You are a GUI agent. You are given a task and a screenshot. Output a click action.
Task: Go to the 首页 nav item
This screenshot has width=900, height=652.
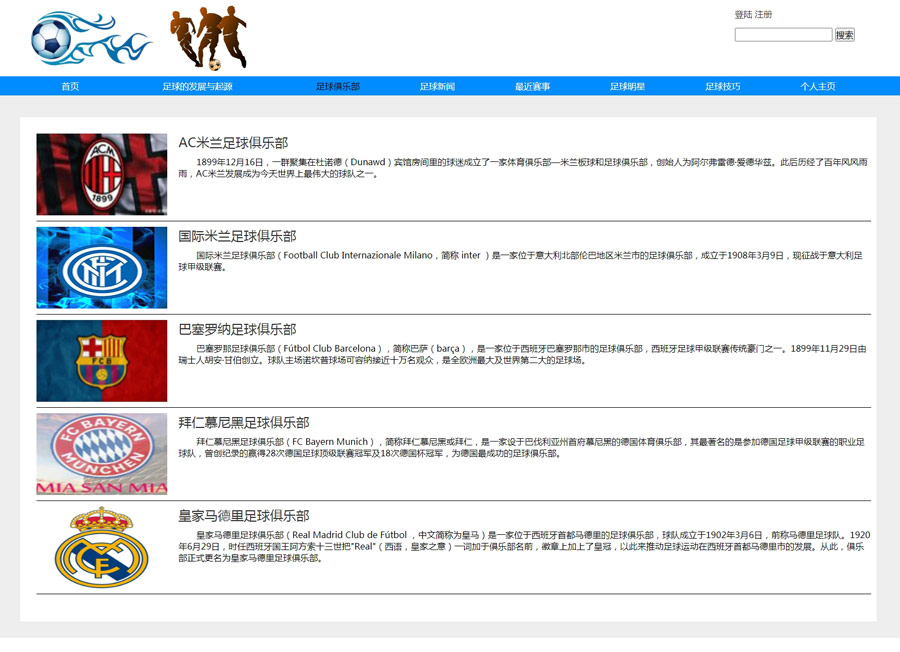click(70, 86)
